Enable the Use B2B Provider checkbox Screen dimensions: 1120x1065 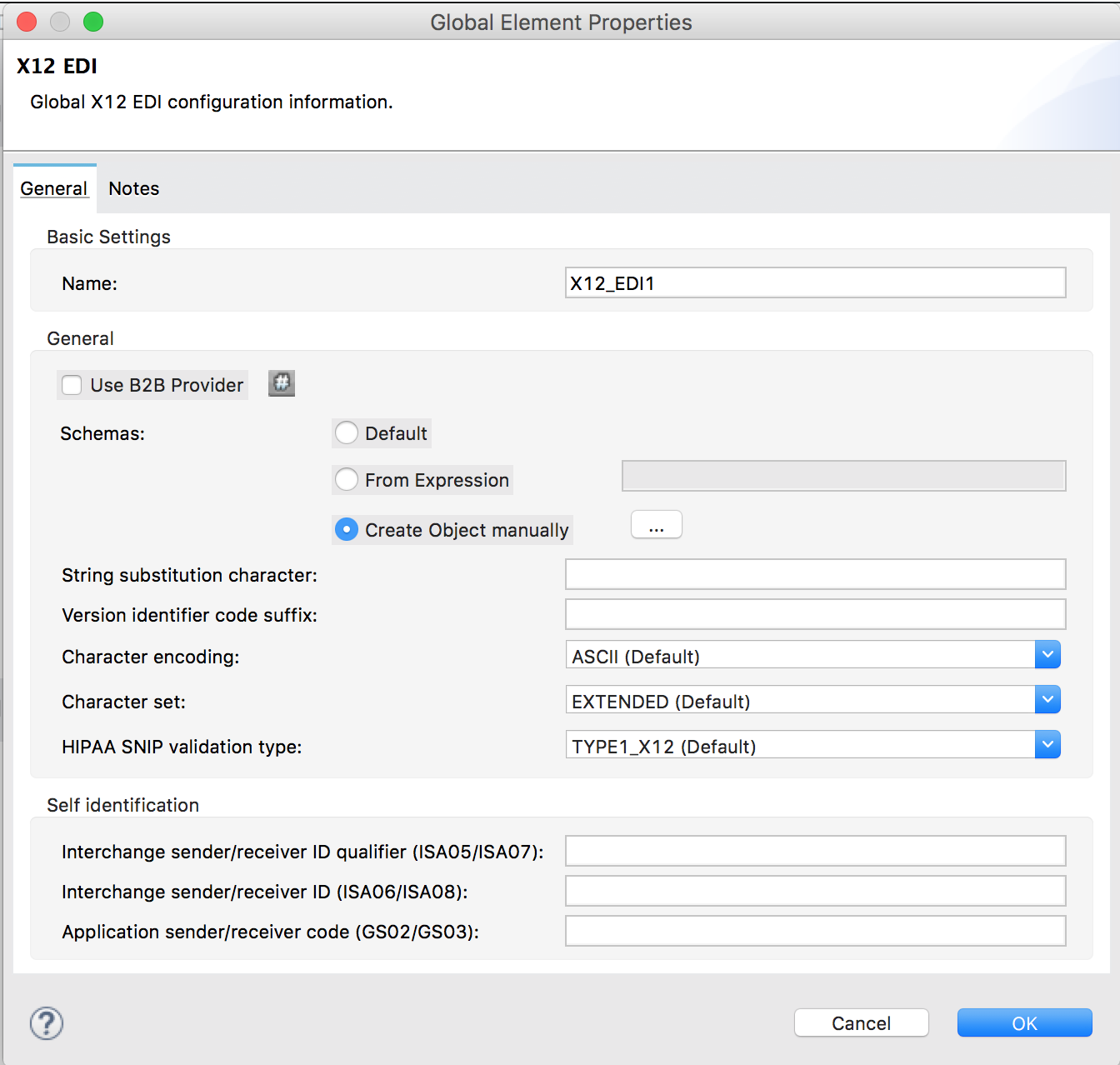(72, 385)
